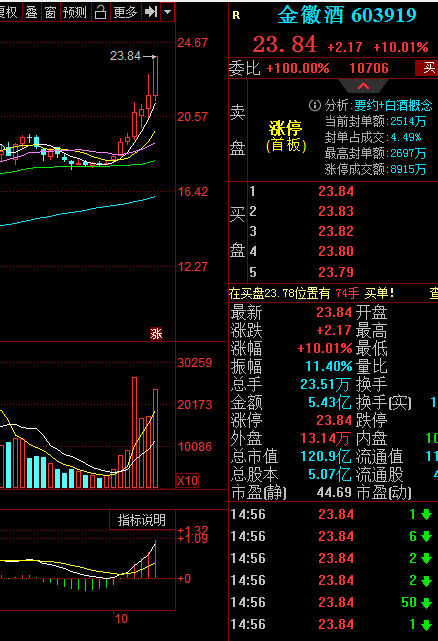Screen dimensions: 438x641
Task: Click the 市盈(动) label
Action: (x=384, y=492)
